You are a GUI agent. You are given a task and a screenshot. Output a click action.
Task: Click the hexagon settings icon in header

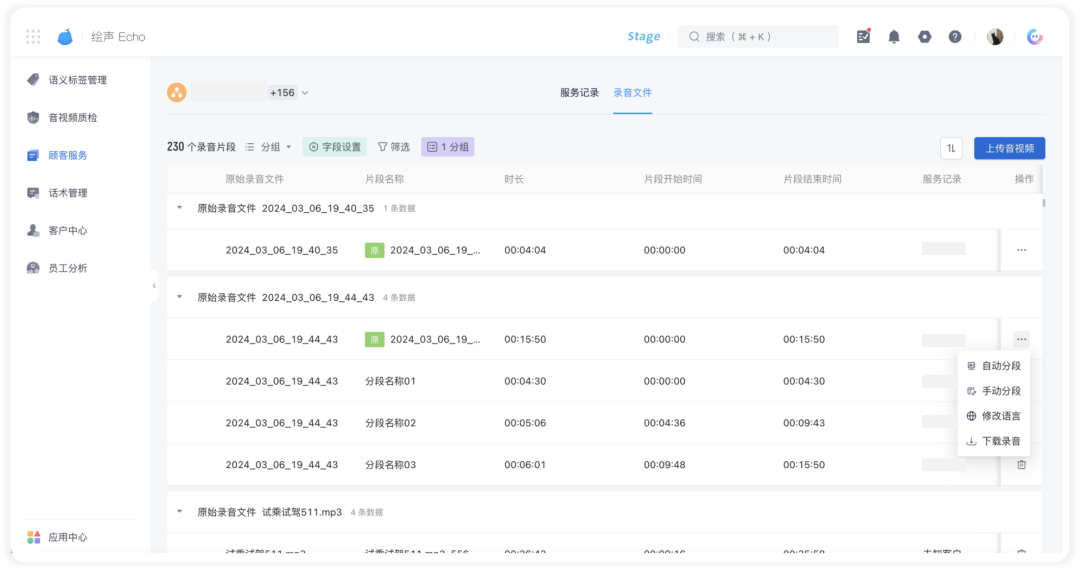coord(924,36)
